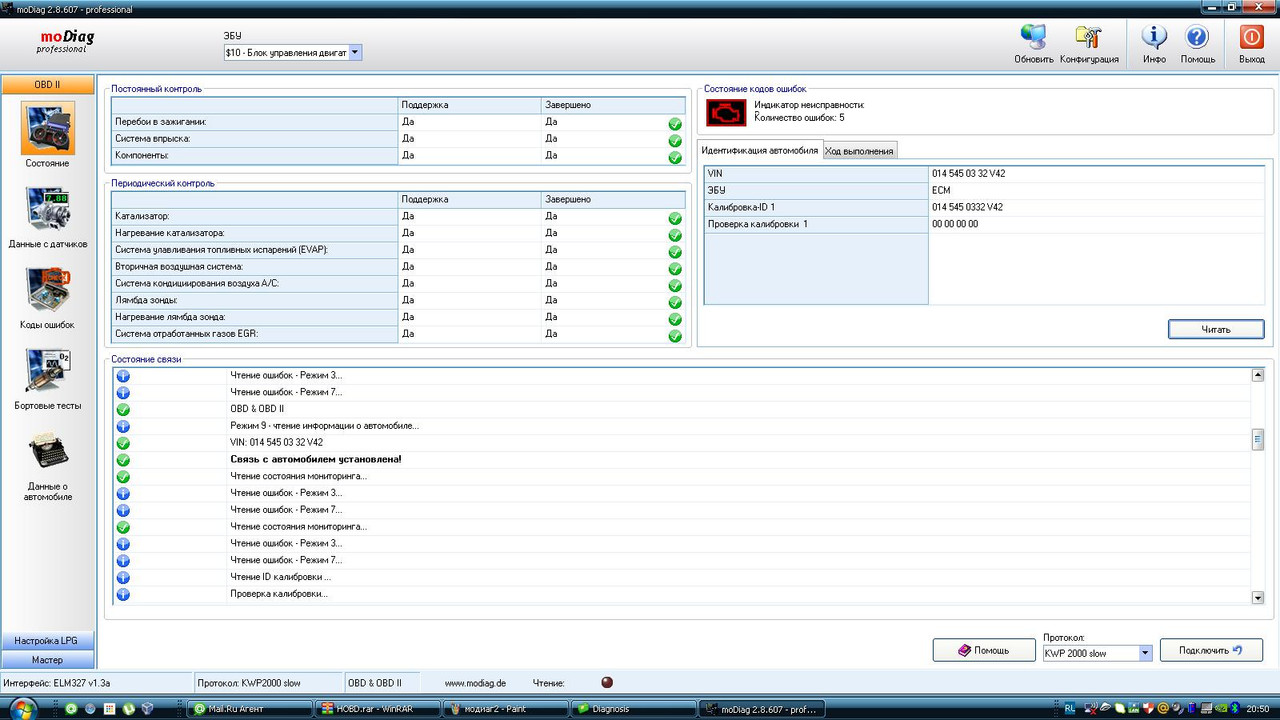1280x720 pixels.
Task: Select the Состояние sidebar icon
Action: pyautogui.click(x=47, y=128)
